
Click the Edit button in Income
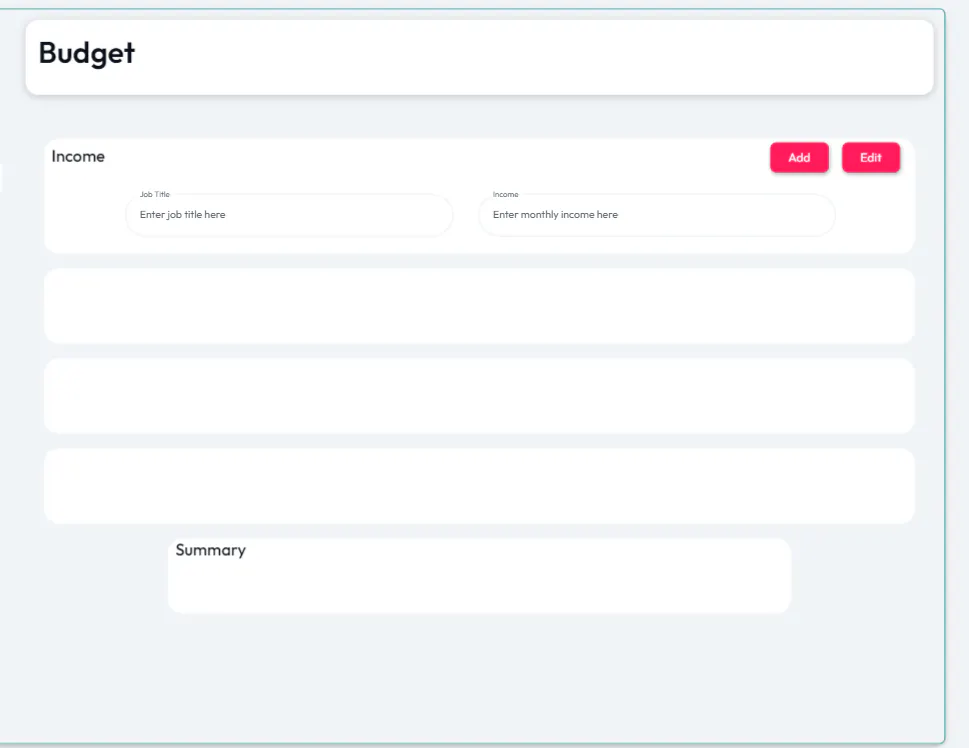871,158
